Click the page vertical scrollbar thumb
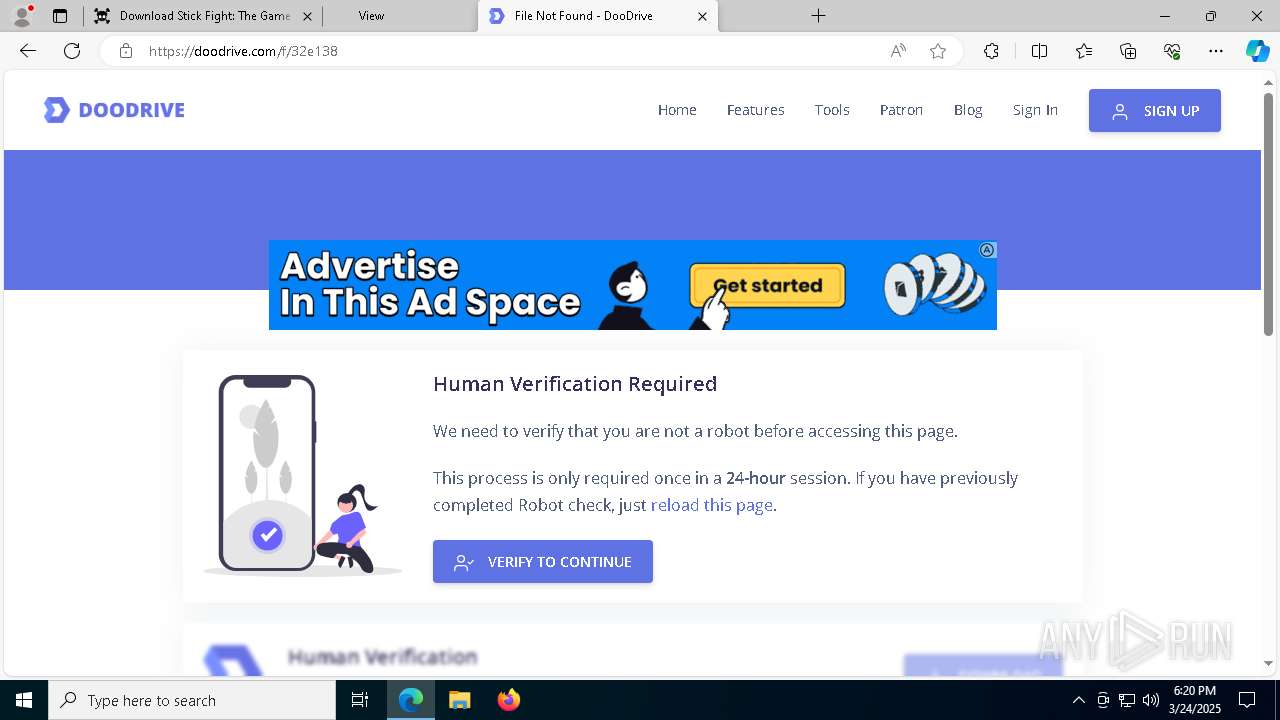This screenshot has width=1280, height=720. coord(1268,213)
